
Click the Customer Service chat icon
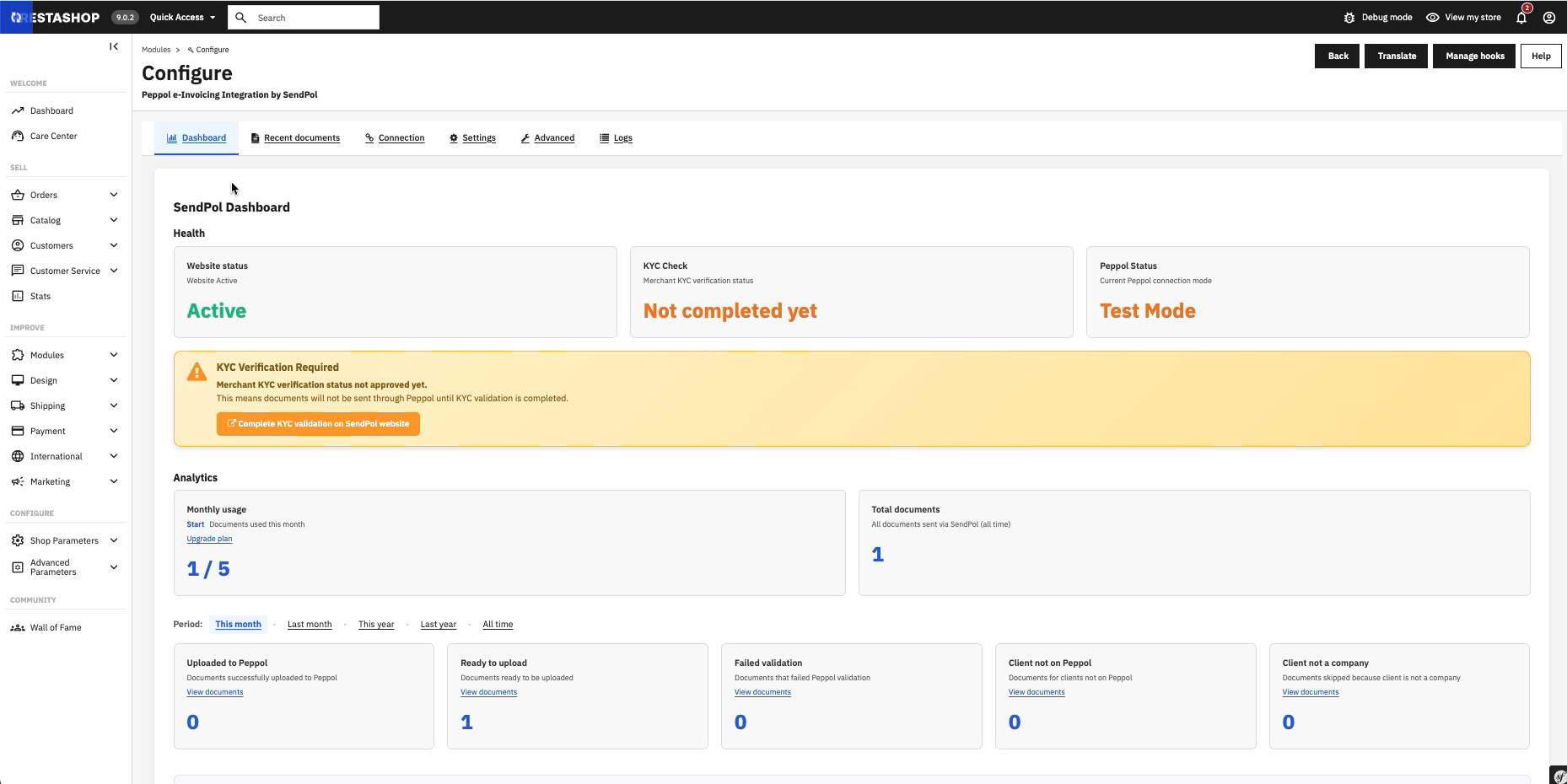point(18,271)
